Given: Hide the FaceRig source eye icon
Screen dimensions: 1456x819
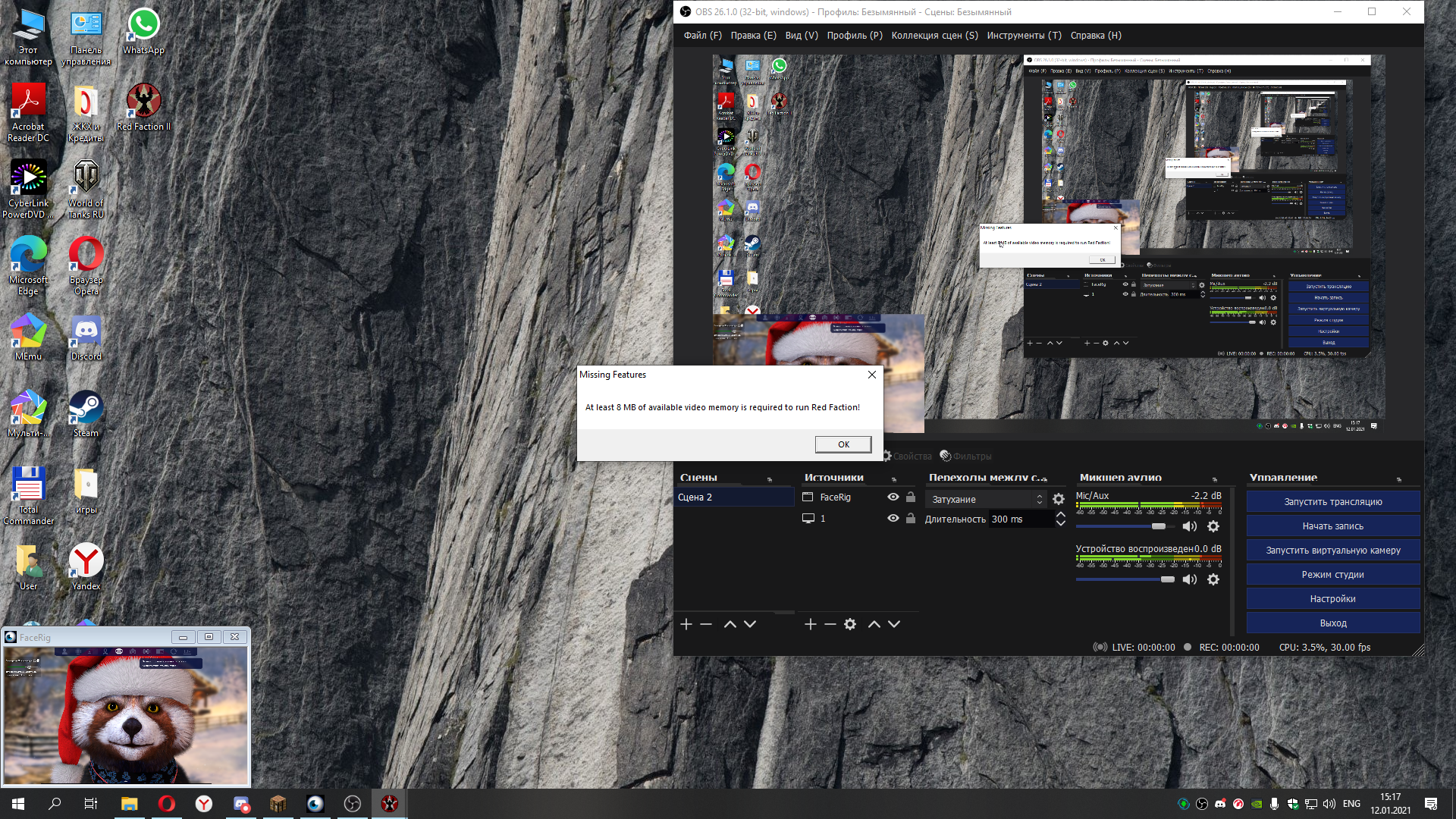Looking at the screenshot, I should [893, 497].
